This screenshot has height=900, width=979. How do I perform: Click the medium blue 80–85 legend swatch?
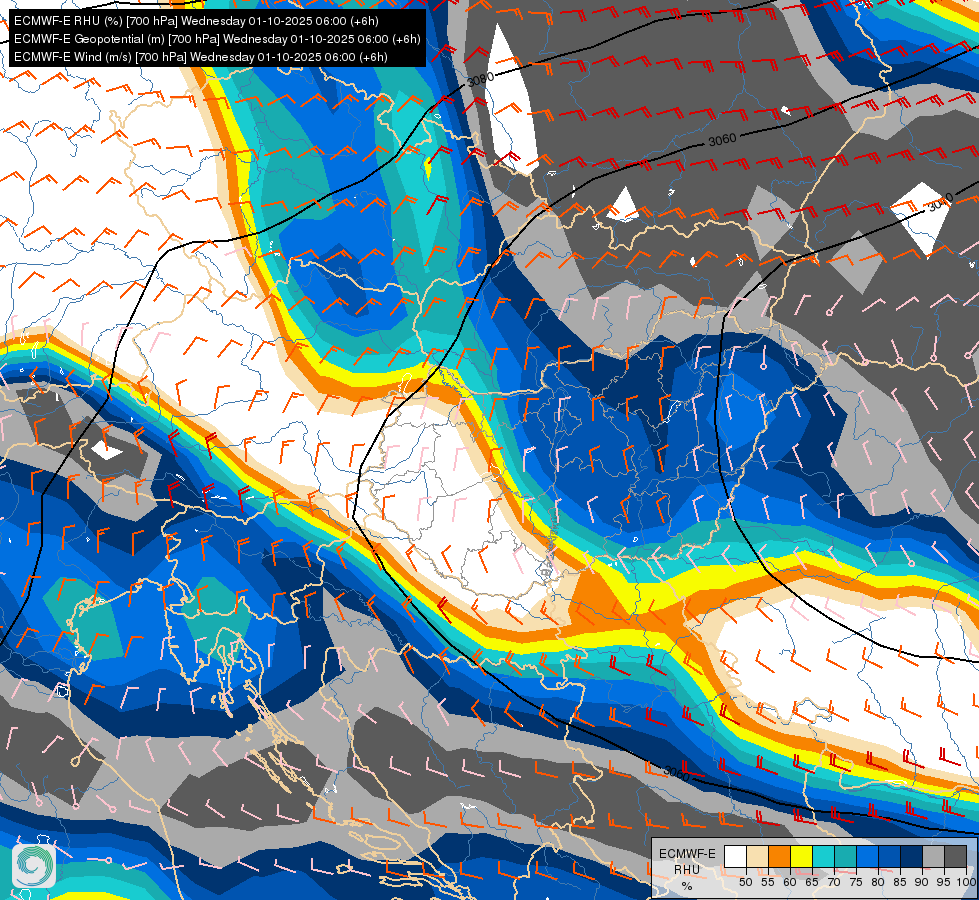(x=890, y=856)
